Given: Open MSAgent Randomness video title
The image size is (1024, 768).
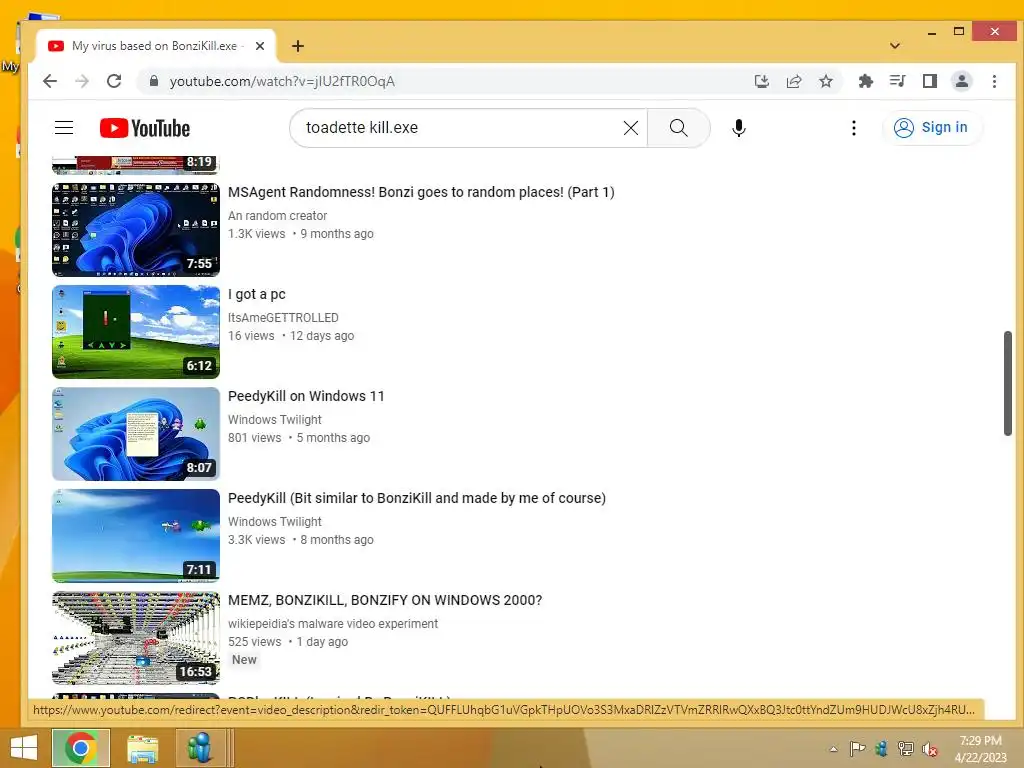Looking at the screenshot, I should [x=421, y=192].
